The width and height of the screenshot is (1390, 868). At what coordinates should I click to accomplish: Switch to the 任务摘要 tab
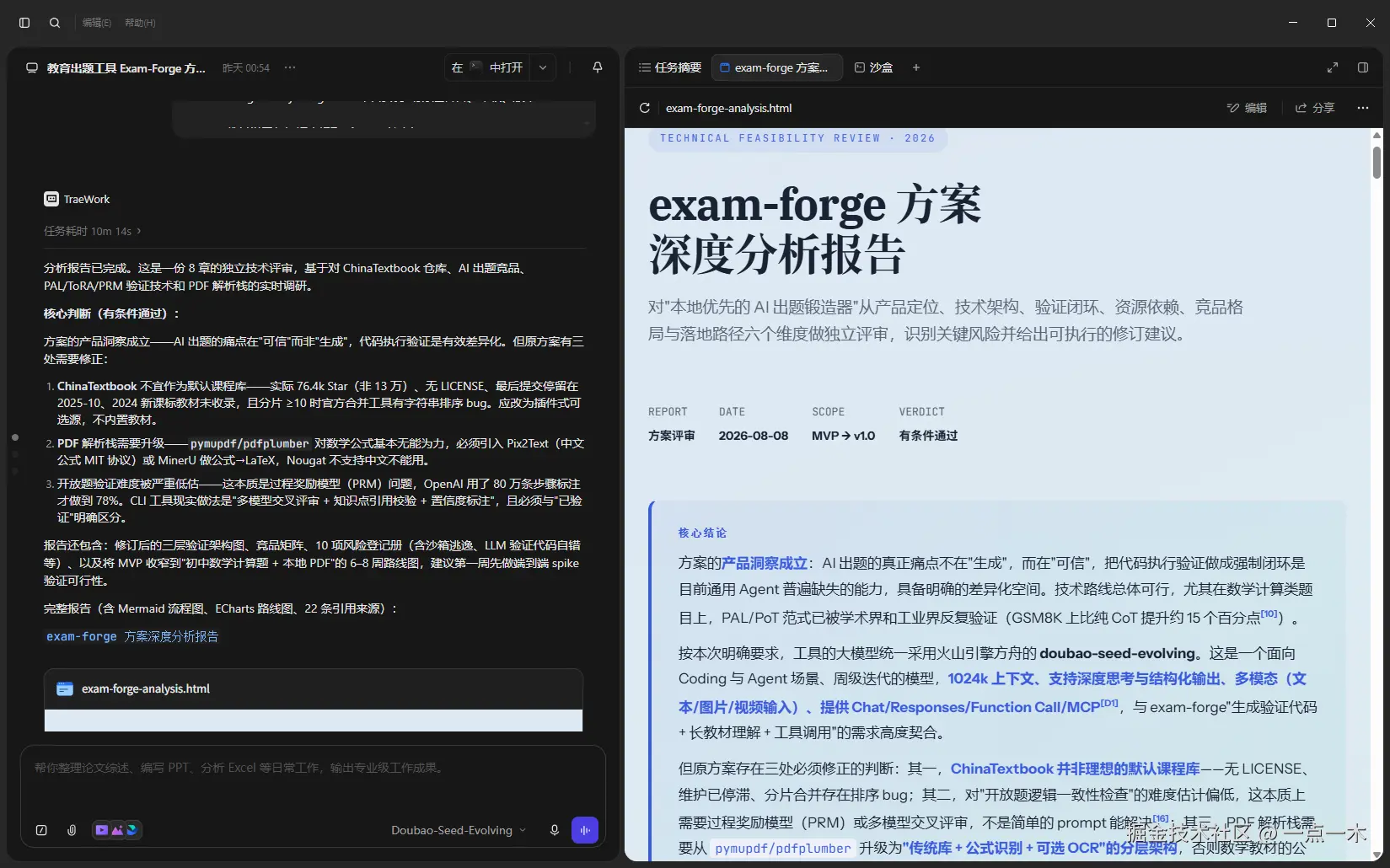pos(670,67)
